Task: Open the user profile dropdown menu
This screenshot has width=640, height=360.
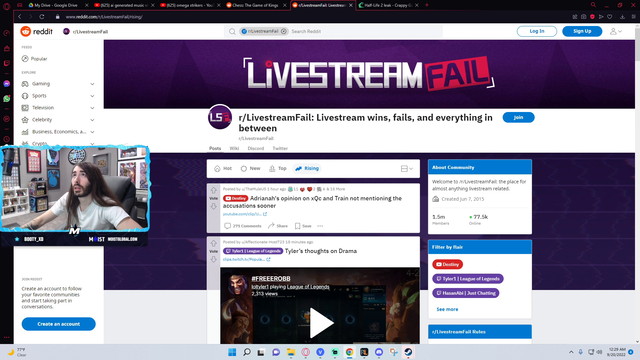Action: (x=616, y=31)
